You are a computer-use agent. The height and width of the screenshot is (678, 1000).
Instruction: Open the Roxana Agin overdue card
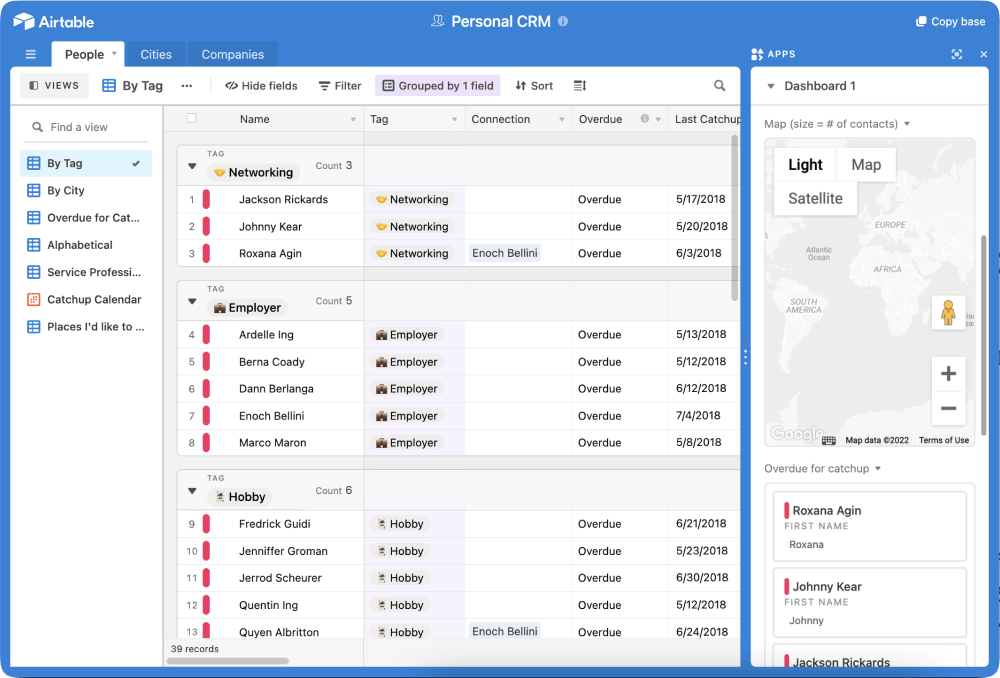869,526
